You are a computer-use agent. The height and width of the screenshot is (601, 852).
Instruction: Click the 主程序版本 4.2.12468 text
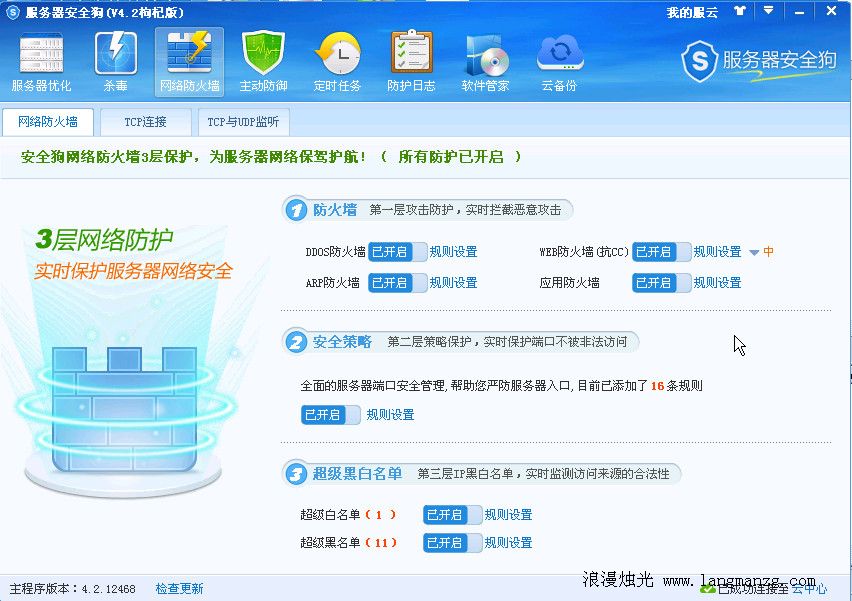pos(72,589)
